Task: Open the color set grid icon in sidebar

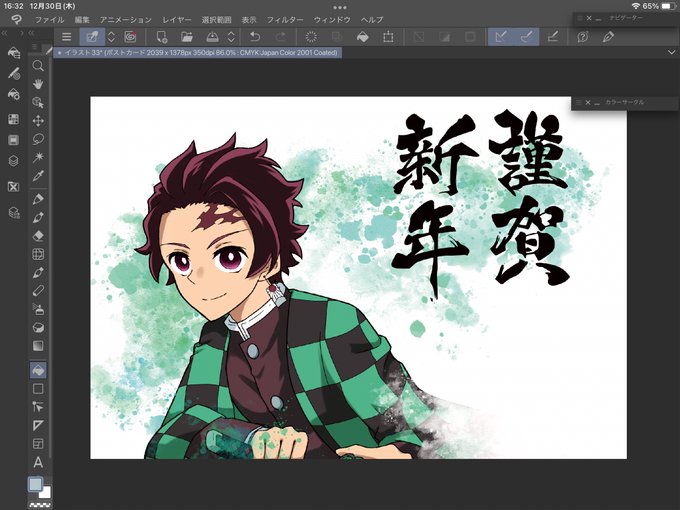Action: coord(13,119)
